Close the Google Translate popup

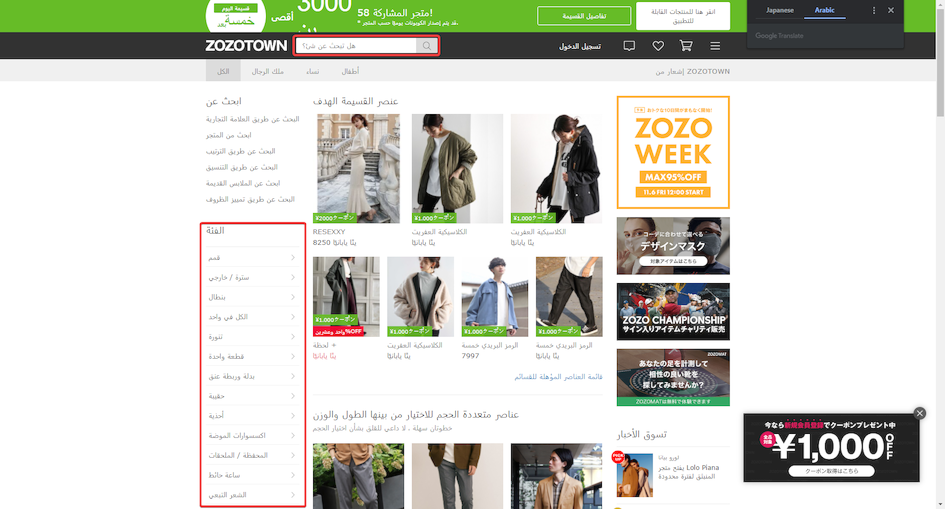[x=891, y=10]
